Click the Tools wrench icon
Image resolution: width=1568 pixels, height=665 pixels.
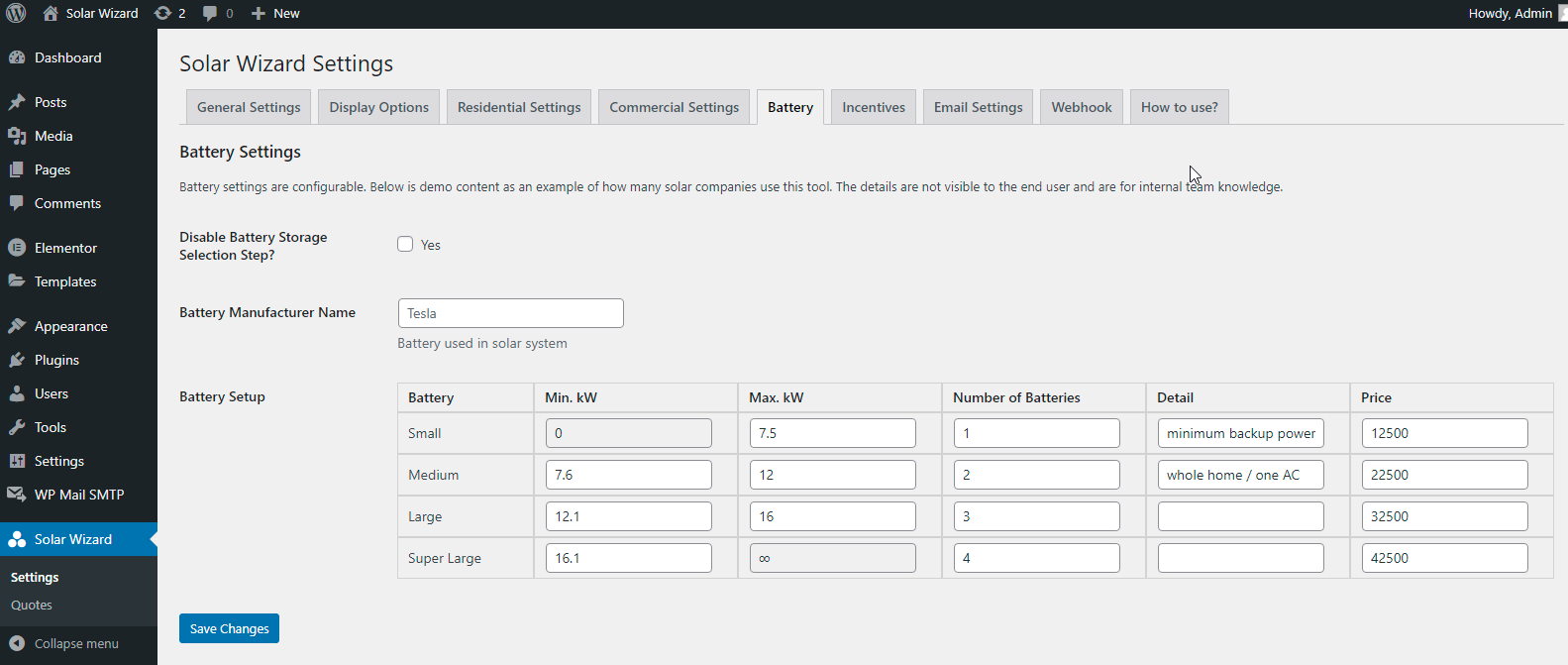17,427
